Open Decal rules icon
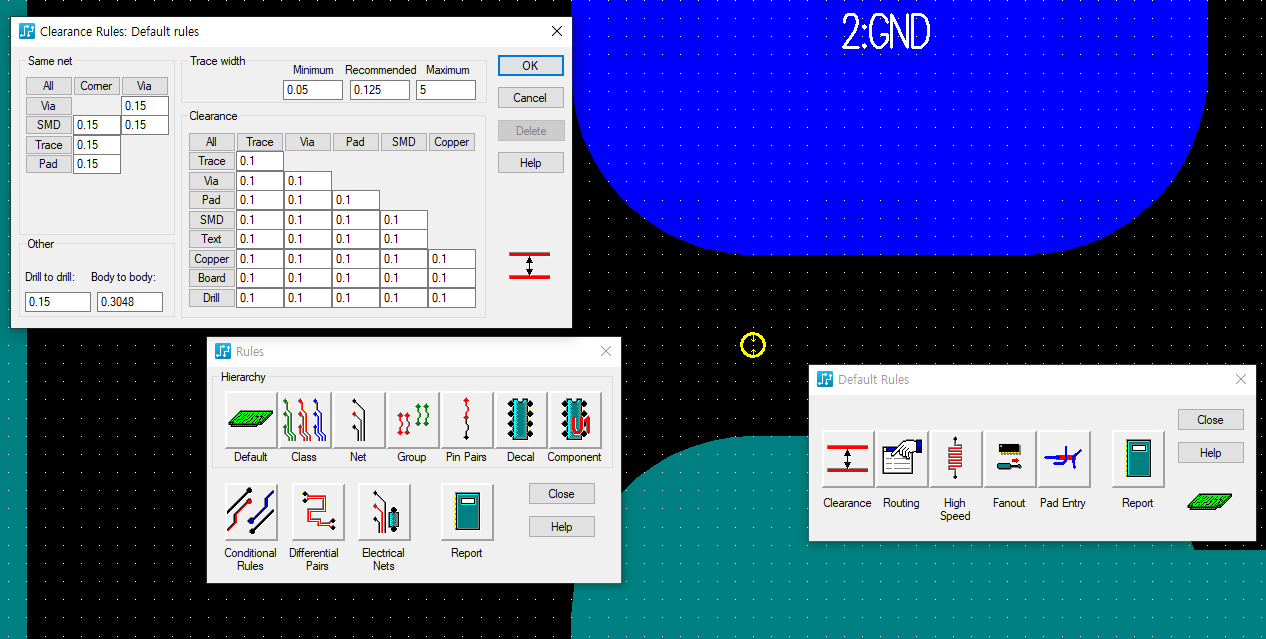1266x639 pixels. pos(520,421)
